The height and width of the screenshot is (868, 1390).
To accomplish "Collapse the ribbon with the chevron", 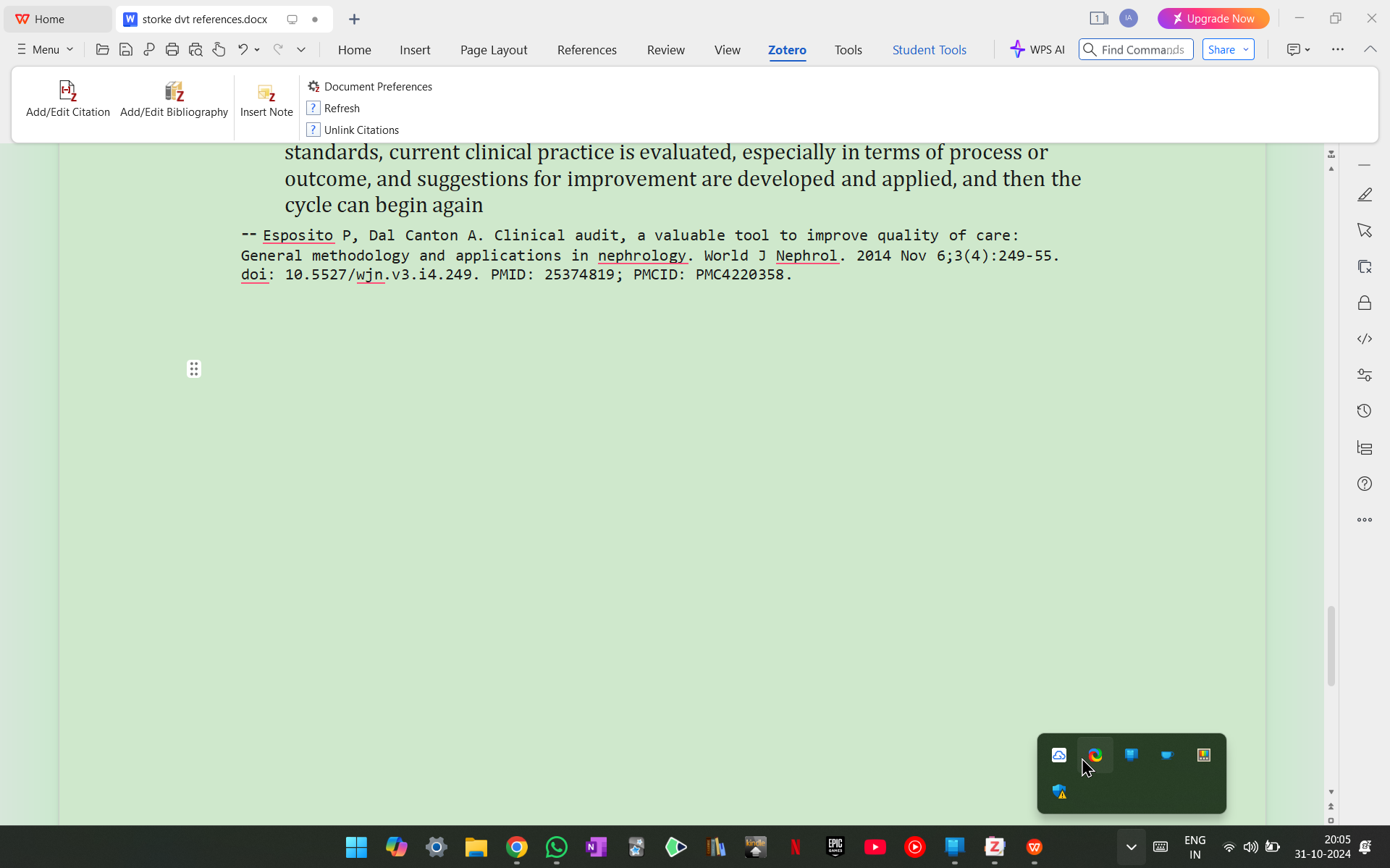I will coord(1370,49).
